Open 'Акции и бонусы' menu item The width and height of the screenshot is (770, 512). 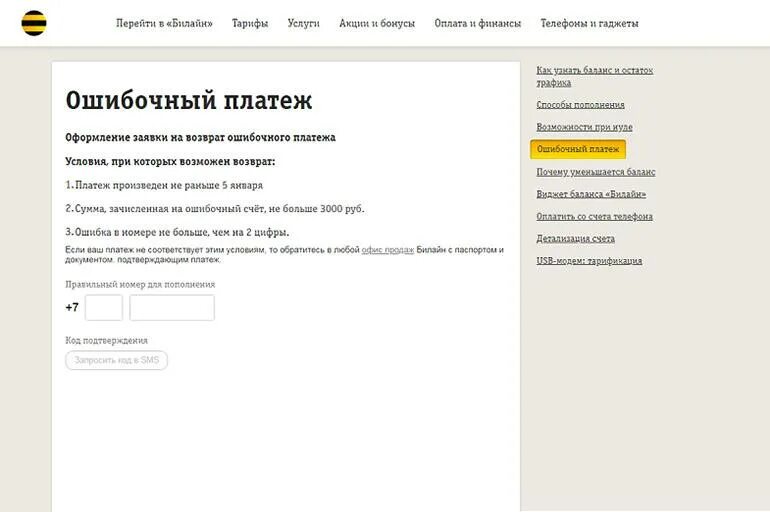pos(377,24)
